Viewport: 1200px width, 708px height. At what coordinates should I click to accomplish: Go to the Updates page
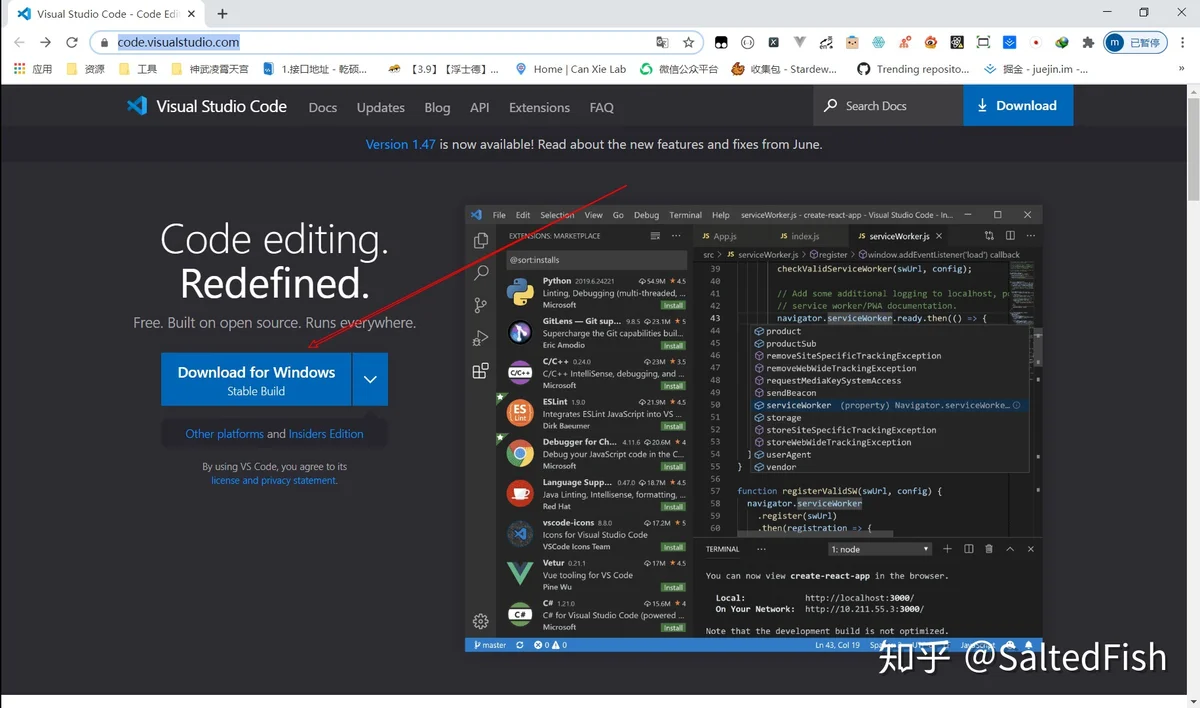click(381, 107)
